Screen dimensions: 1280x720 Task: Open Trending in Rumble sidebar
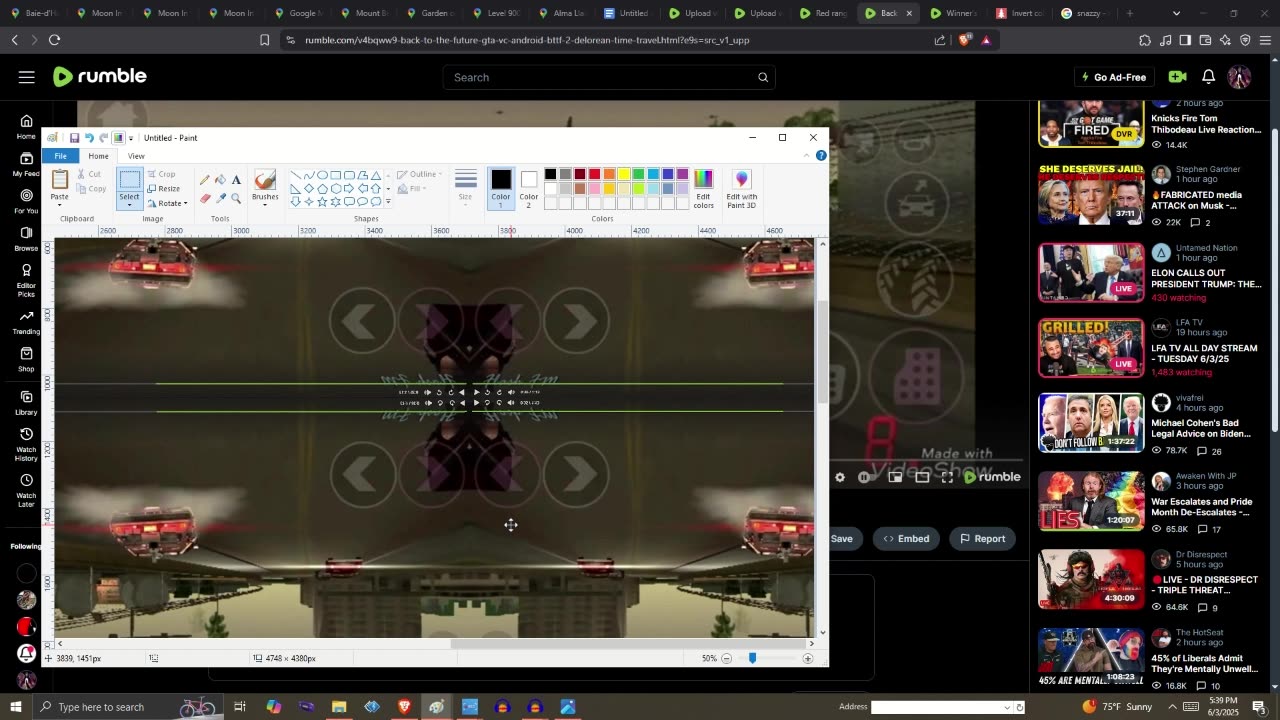(26, 322)
